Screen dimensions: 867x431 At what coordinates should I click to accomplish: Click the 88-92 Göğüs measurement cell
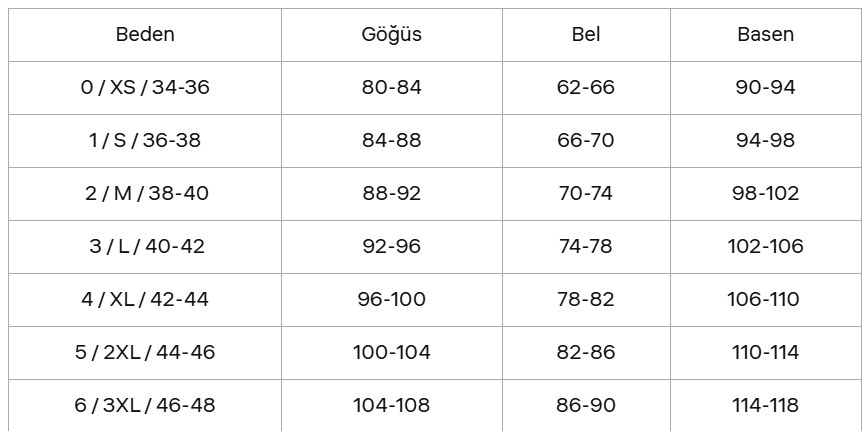[x=391, y=194]
